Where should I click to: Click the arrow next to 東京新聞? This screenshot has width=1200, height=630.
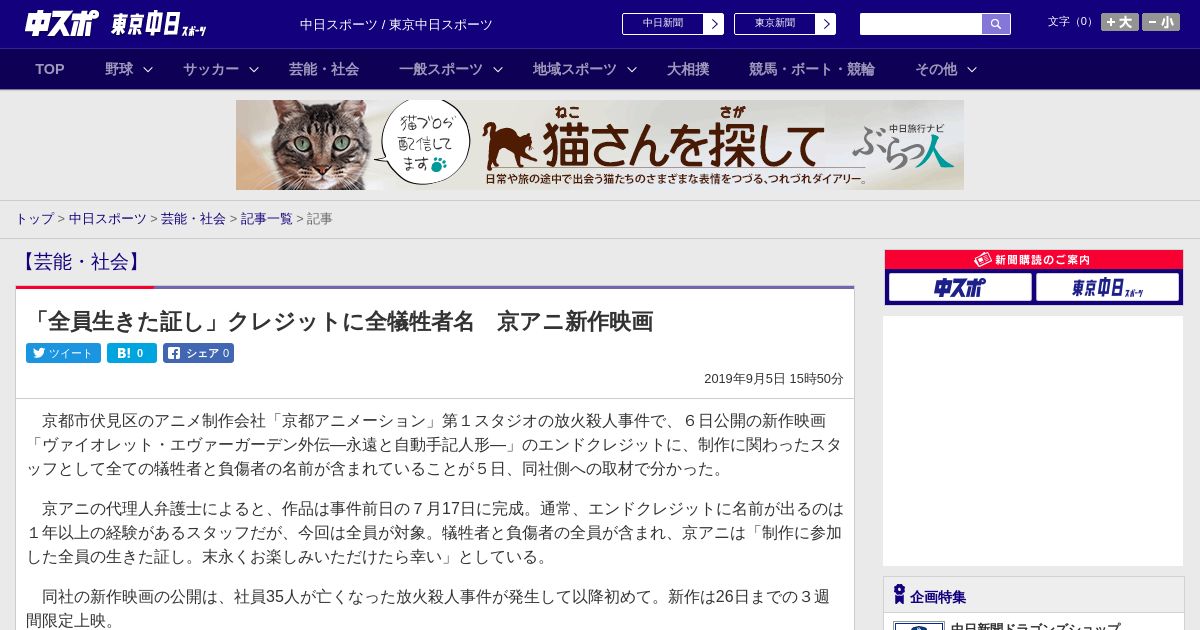tap(826, 24)
